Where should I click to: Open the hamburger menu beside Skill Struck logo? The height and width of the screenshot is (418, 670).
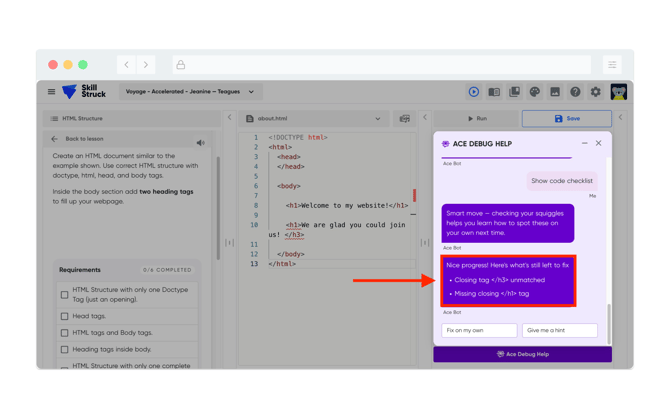click(x=52, y=92)
